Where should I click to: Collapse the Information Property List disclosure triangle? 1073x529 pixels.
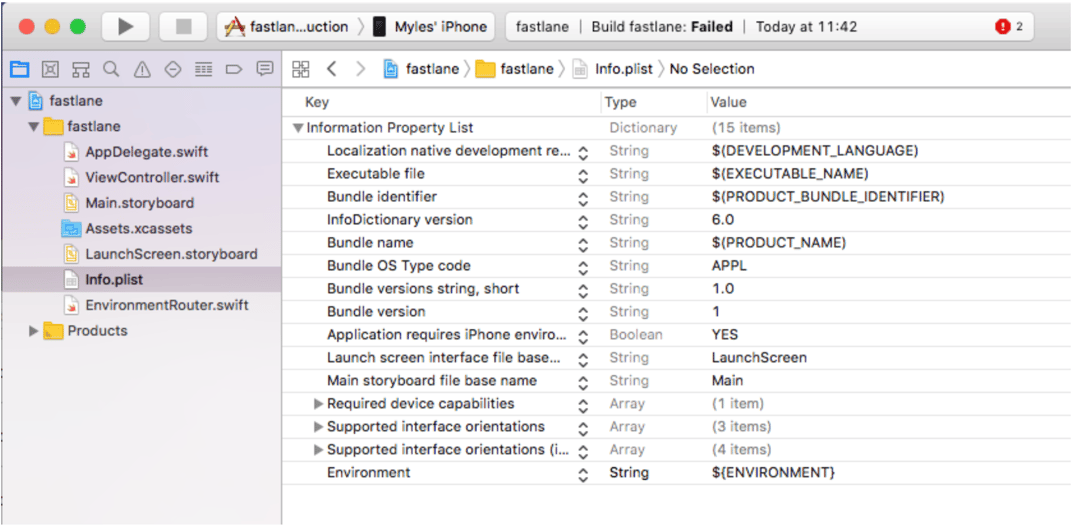click(298, 128)
